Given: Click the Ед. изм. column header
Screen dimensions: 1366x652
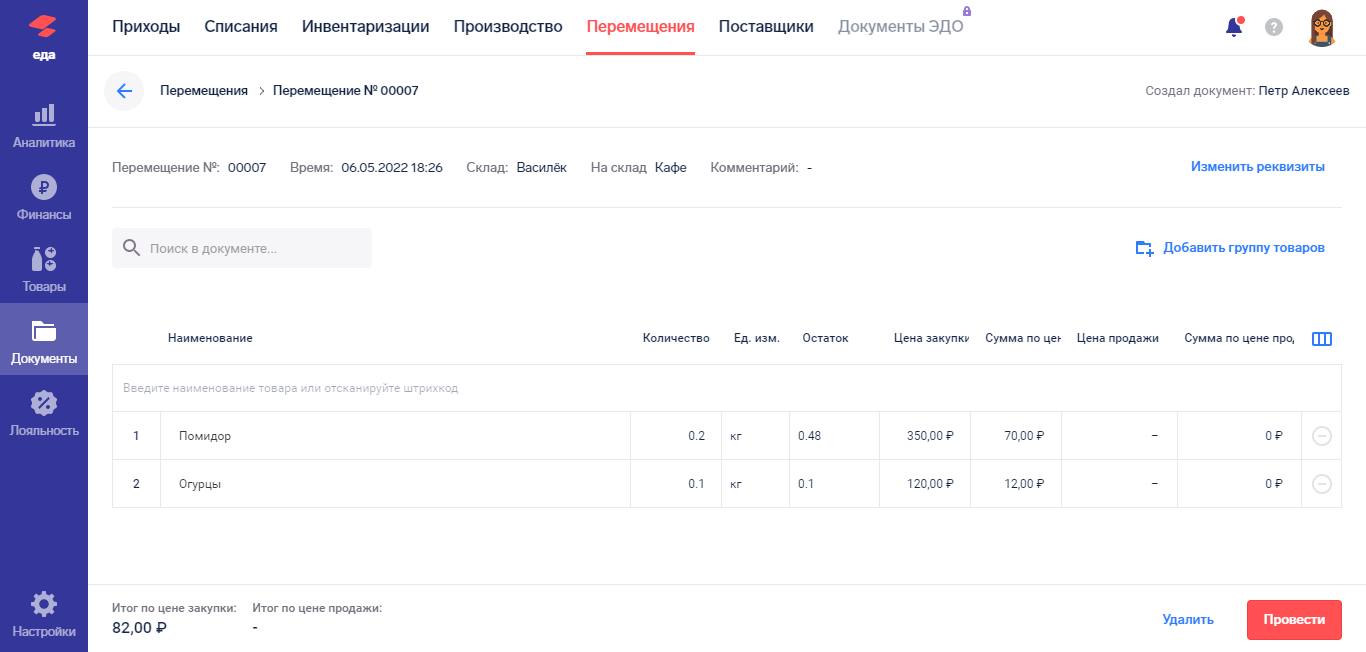Looking at the screenshot, I should [756, 338].
